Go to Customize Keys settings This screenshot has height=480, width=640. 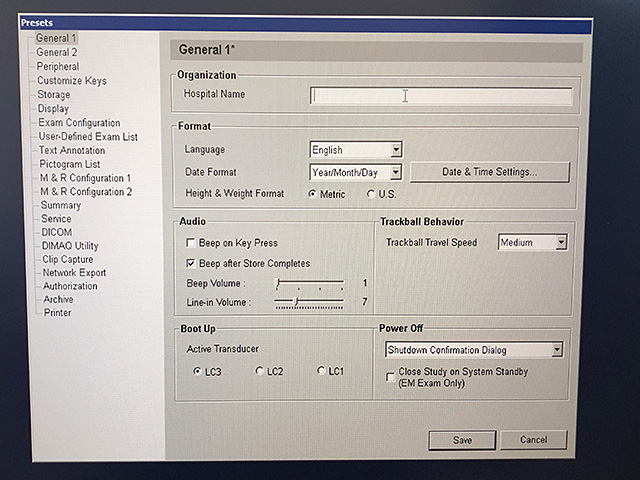point(72,80)
